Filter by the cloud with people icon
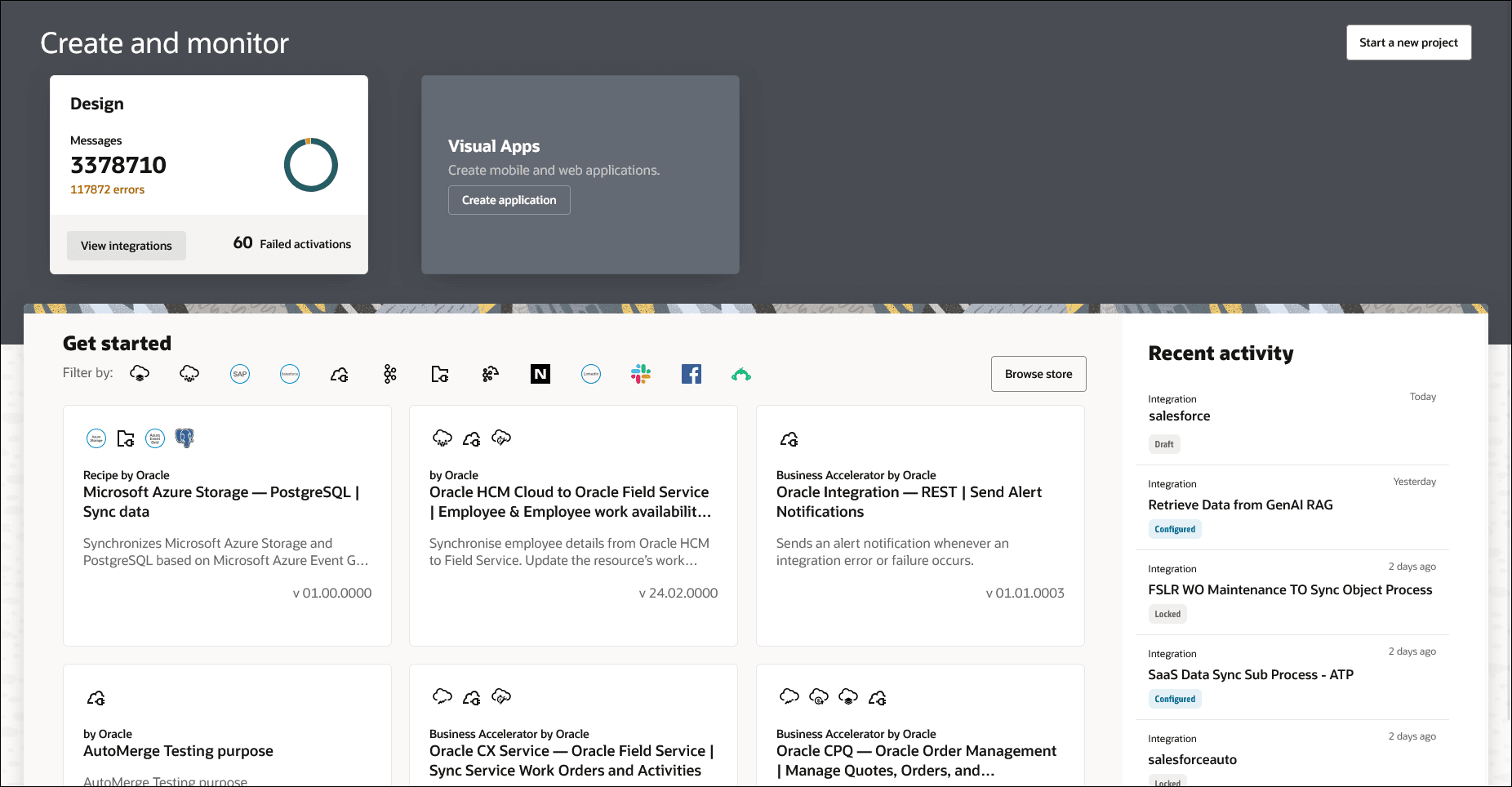Screen dimensions: 1512x787 coord(189,374)
